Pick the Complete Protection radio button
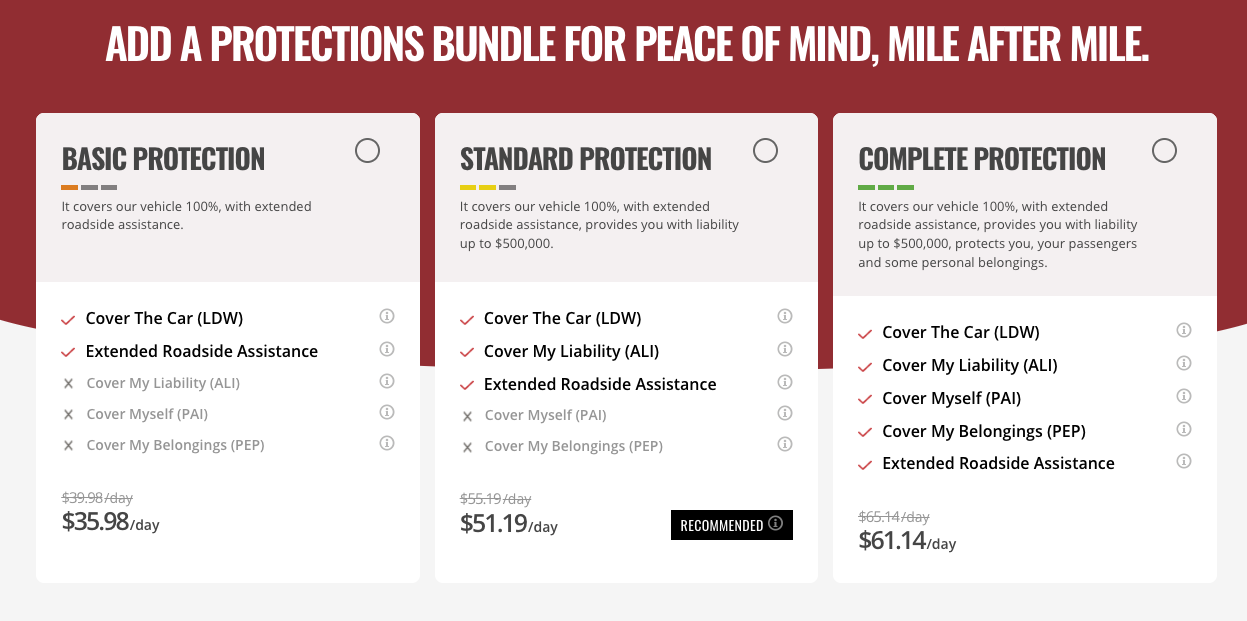This screenshot has width=1247, height=621. (x=1164, y=151)
